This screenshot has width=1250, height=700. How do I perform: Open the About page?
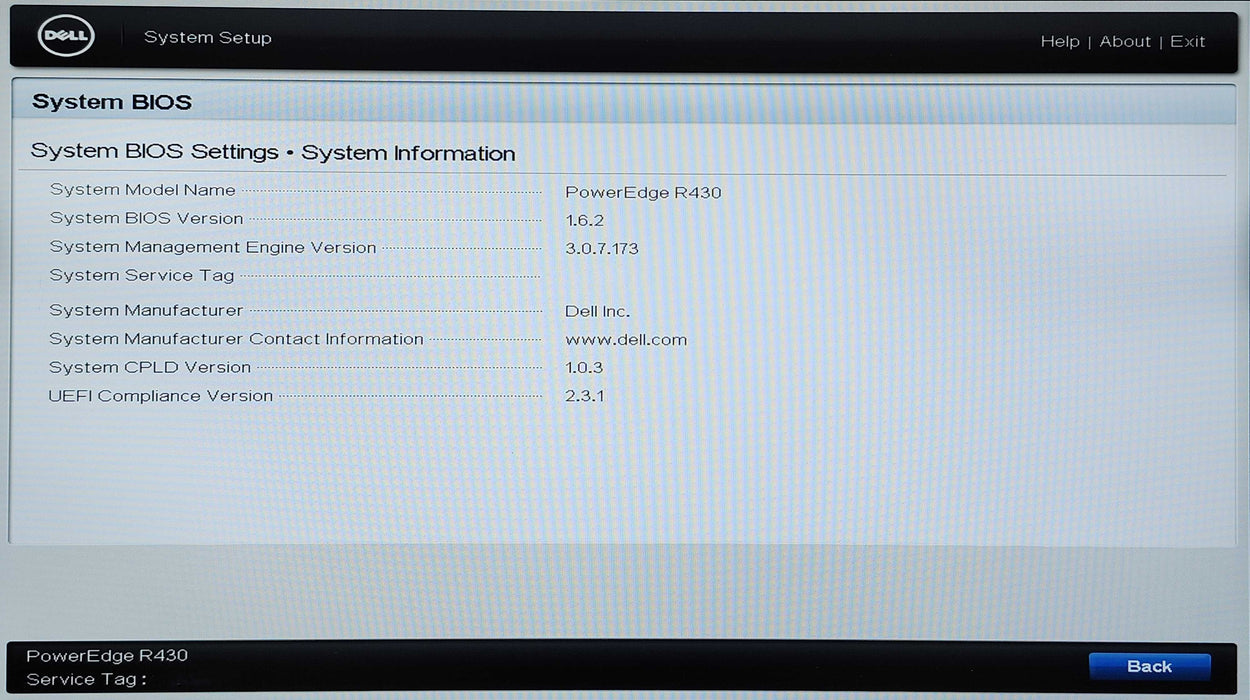(1125, 41)
